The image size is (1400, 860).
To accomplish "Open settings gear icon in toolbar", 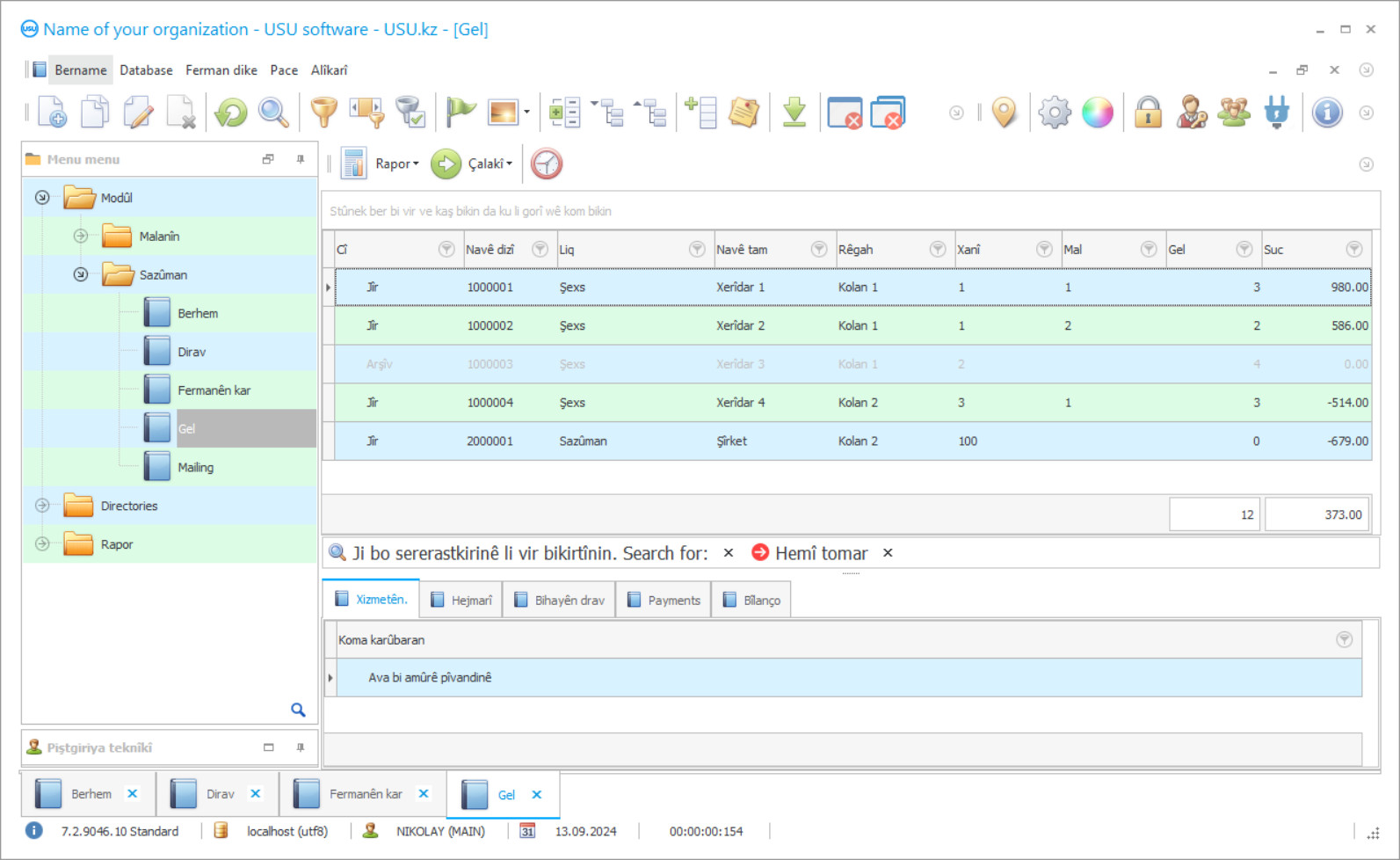I will coord(1054,113).
